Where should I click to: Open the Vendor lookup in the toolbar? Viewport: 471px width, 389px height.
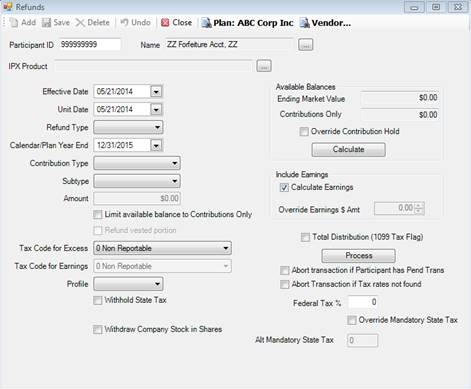coord(326,23)
